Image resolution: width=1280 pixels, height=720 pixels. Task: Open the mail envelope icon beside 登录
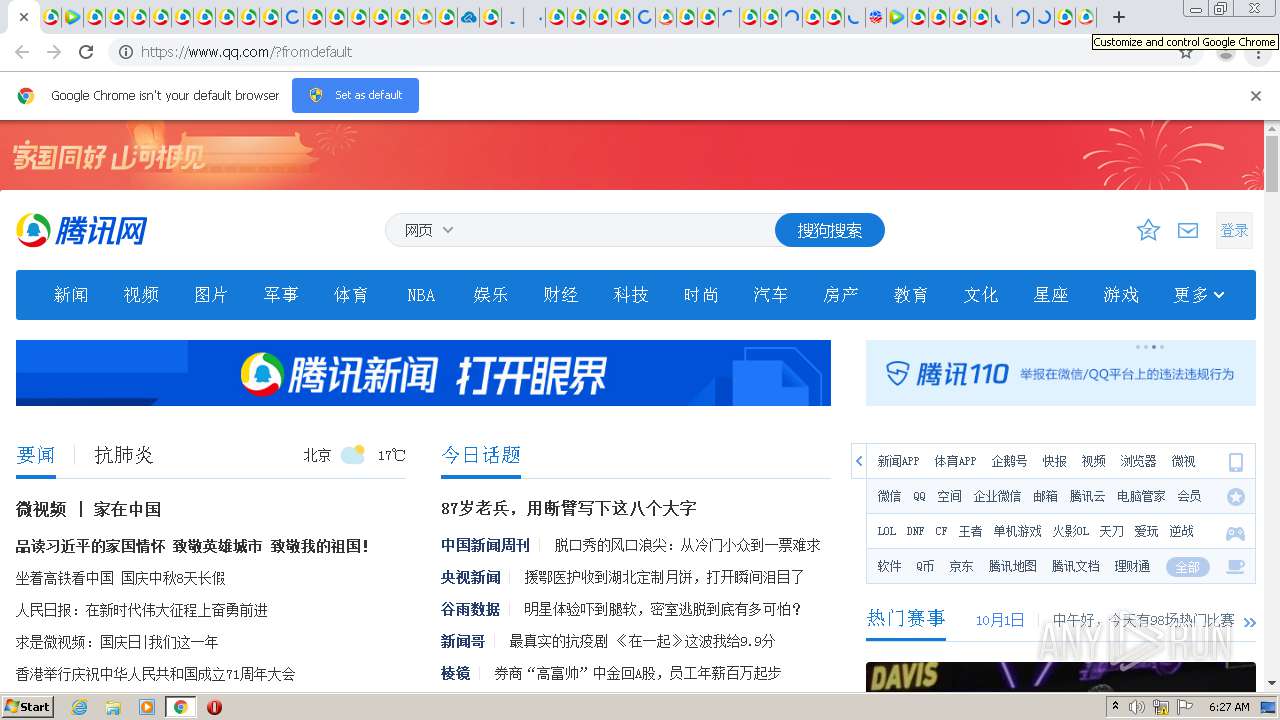pos(1188,231)
